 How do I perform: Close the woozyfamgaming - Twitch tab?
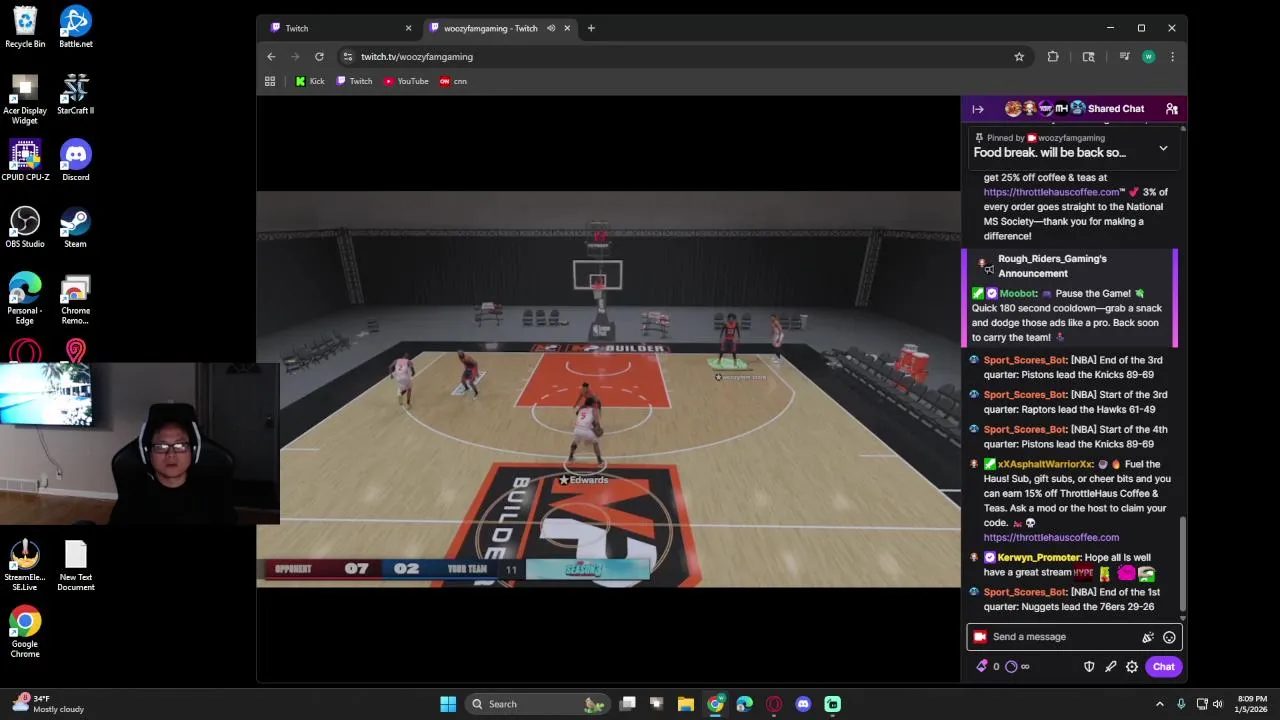[567, 28]
